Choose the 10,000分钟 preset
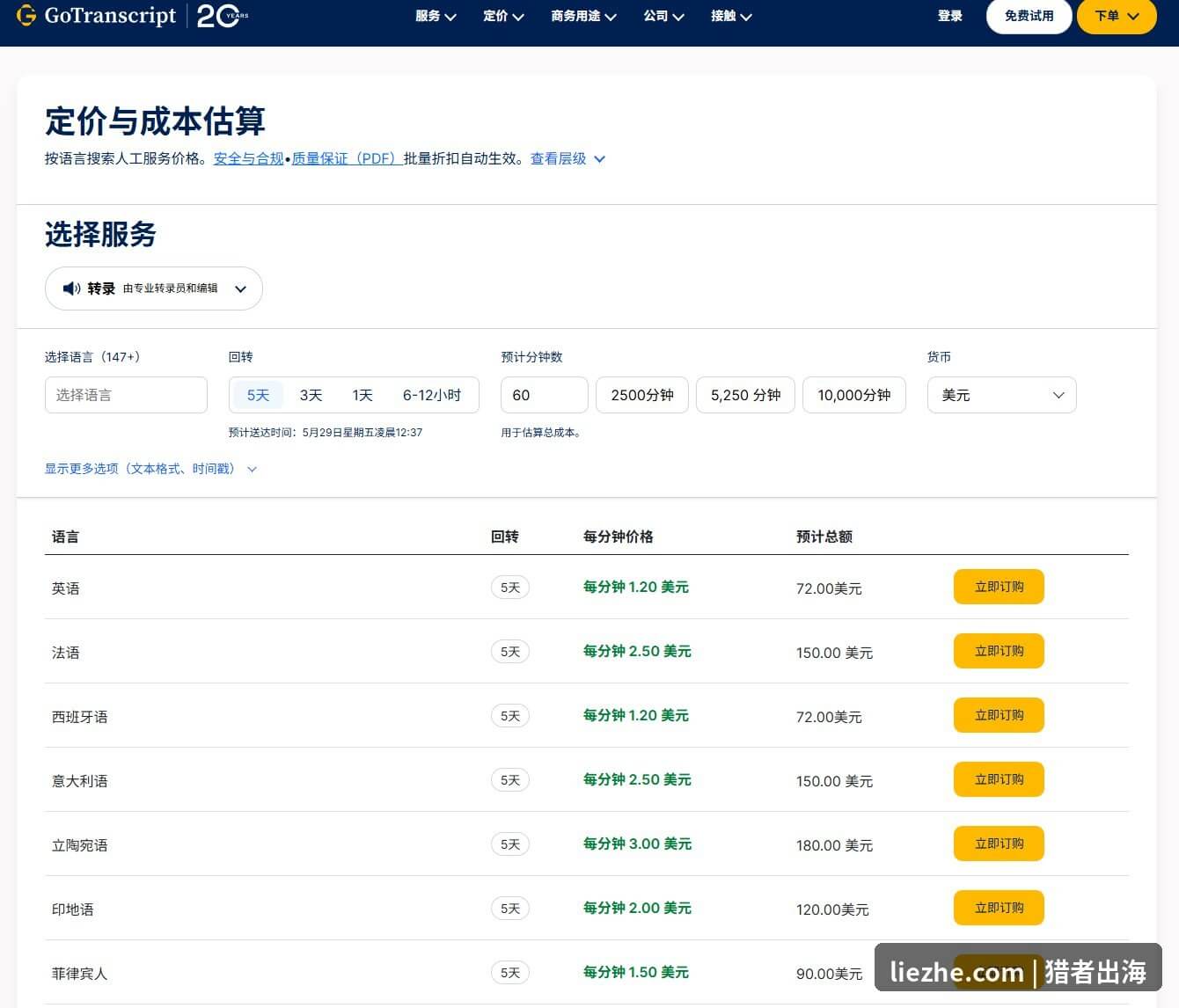Screen dimensions: 1179x1008 point(854,395)
